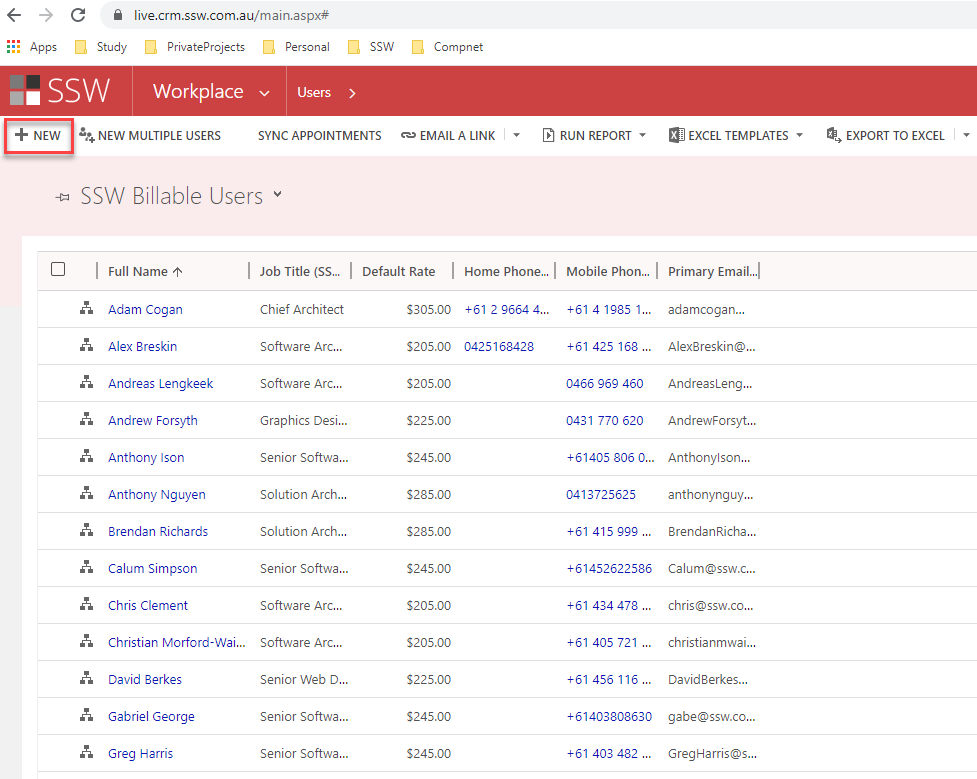The height and width of the screenshot is (779, 977).
Task: Click Email a Link command
Action: click(448, 135)
